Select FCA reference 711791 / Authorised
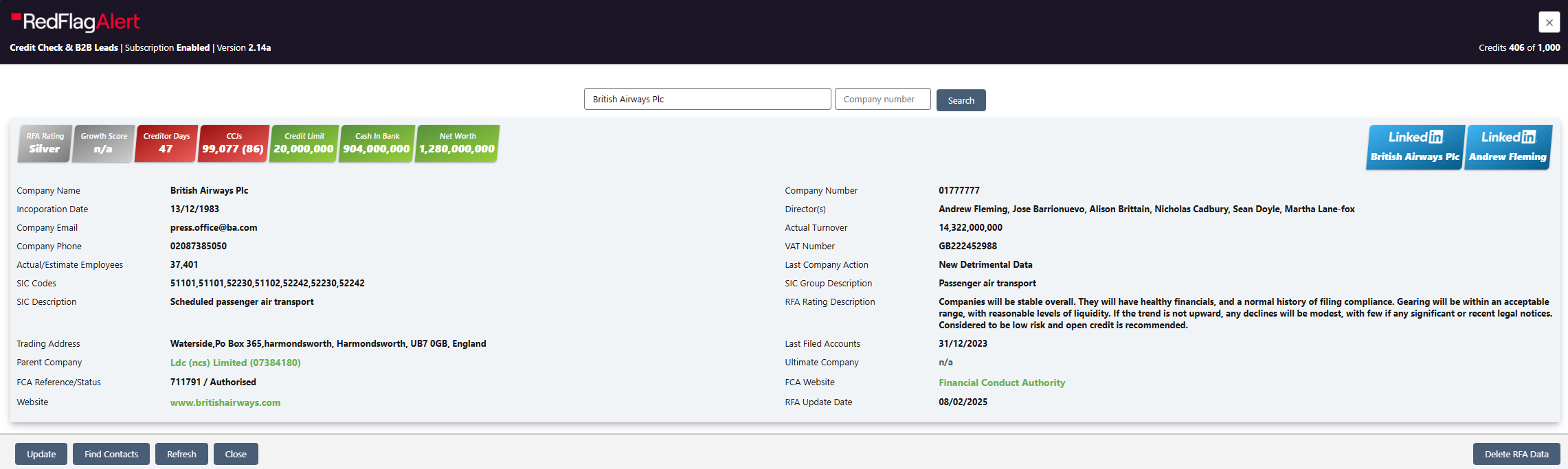Screen dimensions: 1568x469 click(213, 382)
